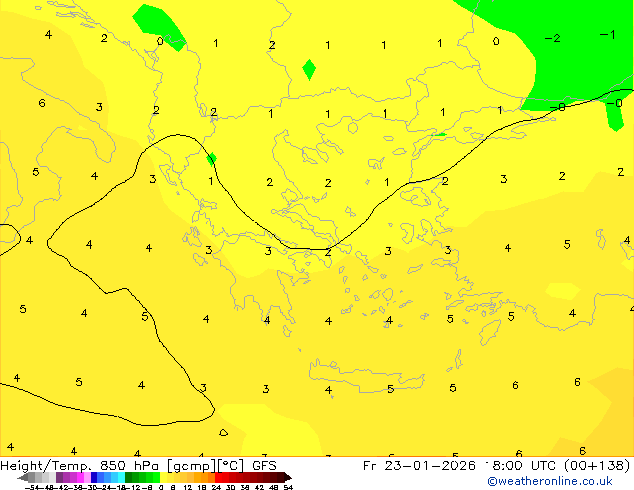Click the UTC (00+138) forecast time text

(x=579, y=465)
